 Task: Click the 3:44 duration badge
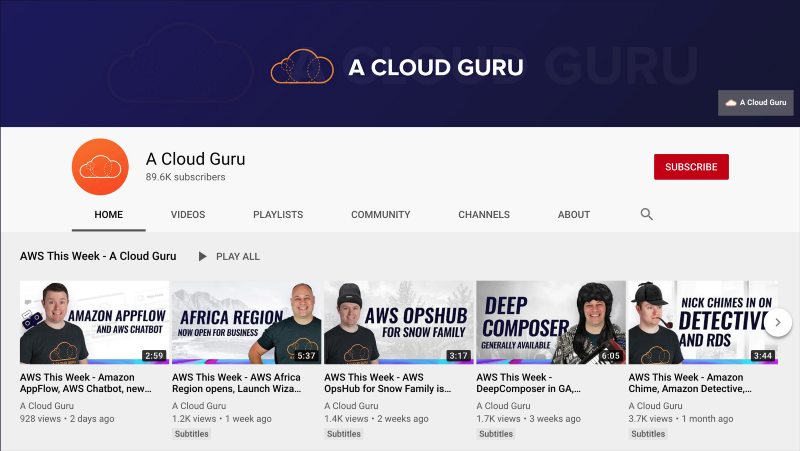[763, 356]
